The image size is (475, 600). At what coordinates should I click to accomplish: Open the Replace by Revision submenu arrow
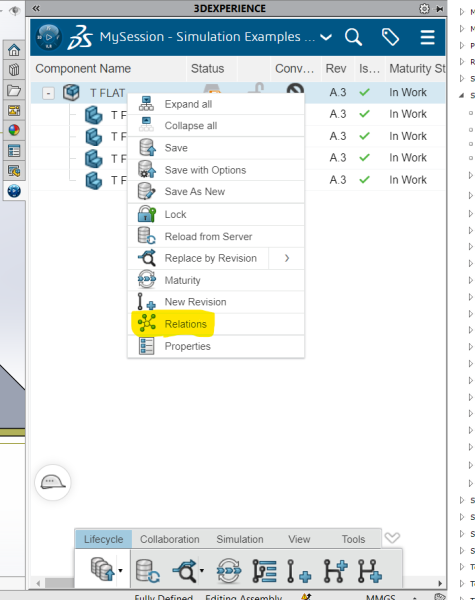click(x=287, y=258)
